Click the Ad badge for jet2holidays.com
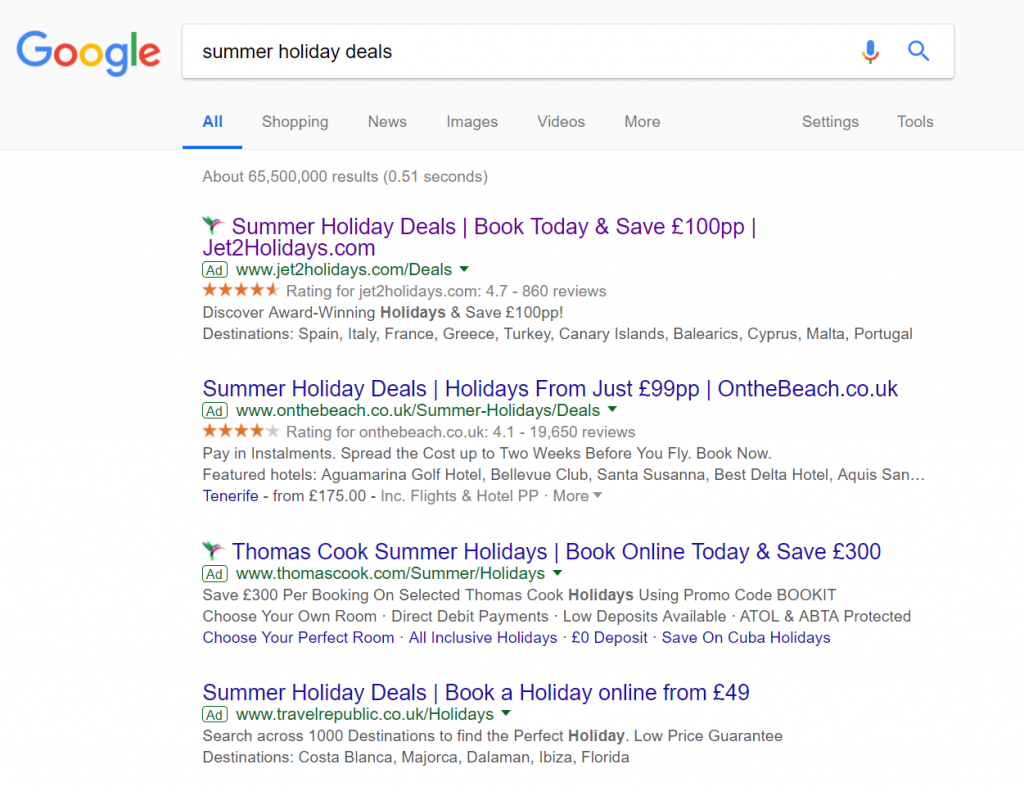1024x787 pixels. [x=215, y=270]
